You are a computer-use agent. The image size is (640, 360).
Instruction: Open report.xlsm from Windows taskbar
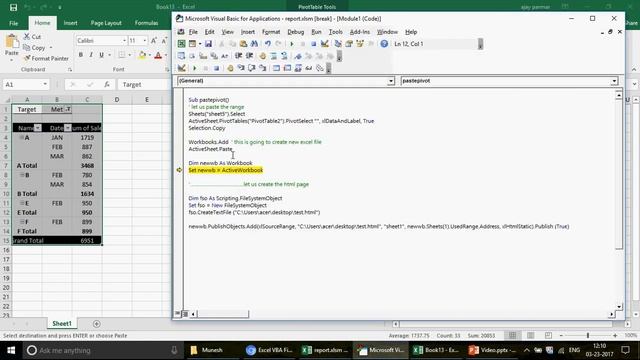(x=324, y=350)
